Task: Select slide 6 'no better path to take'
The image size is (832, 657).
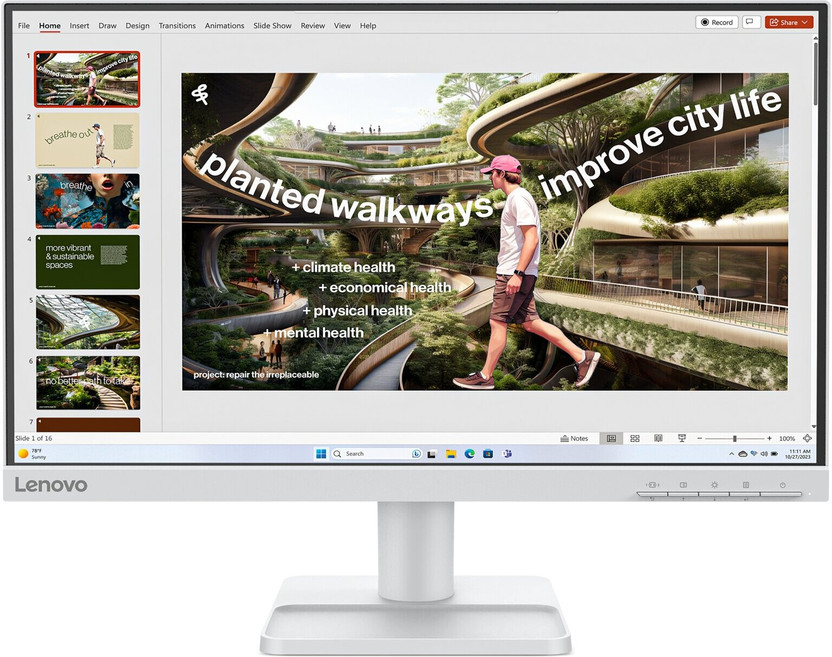Action: click(88, 383)
